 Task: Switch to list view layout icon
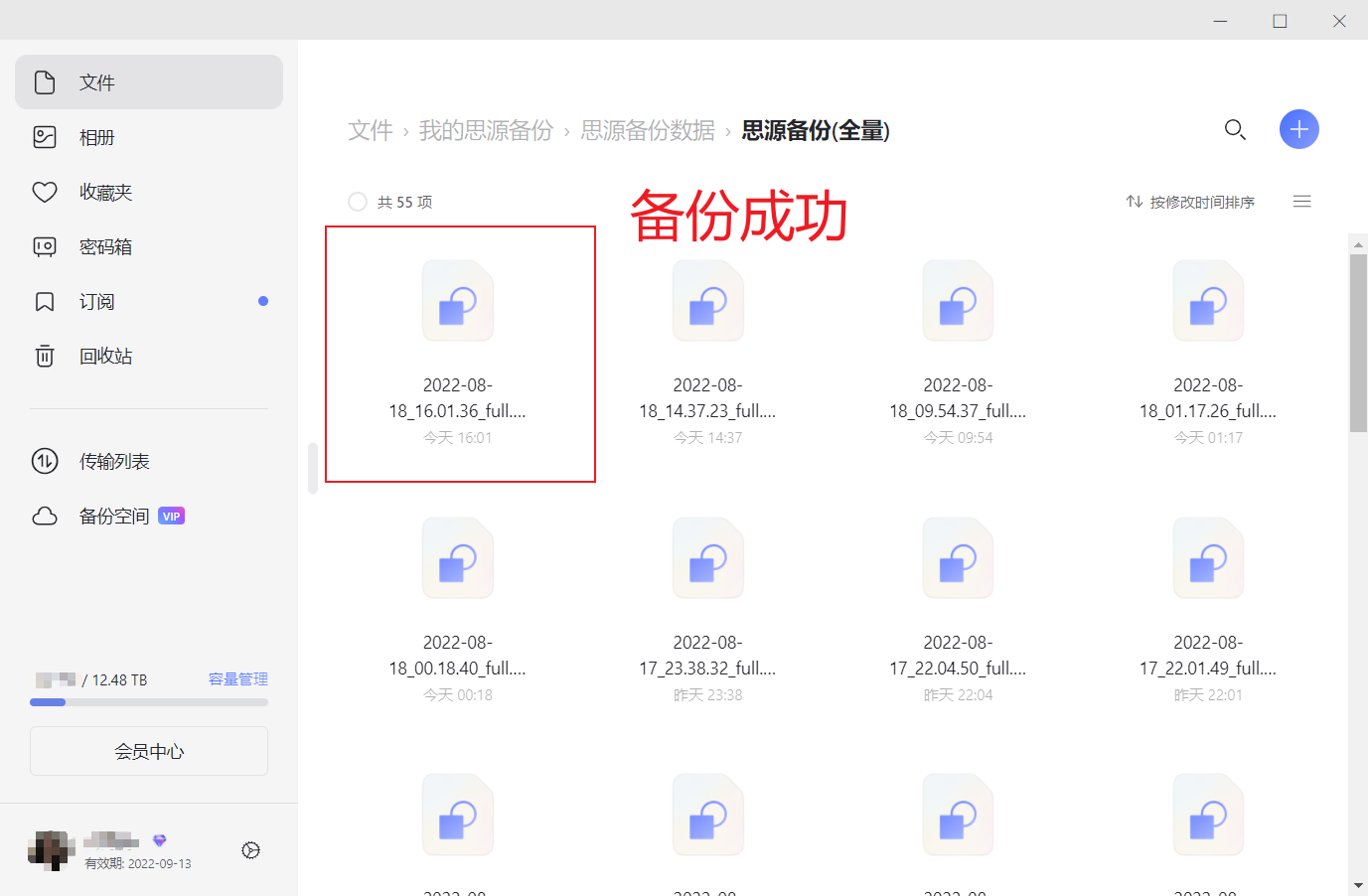(1301, 202)
